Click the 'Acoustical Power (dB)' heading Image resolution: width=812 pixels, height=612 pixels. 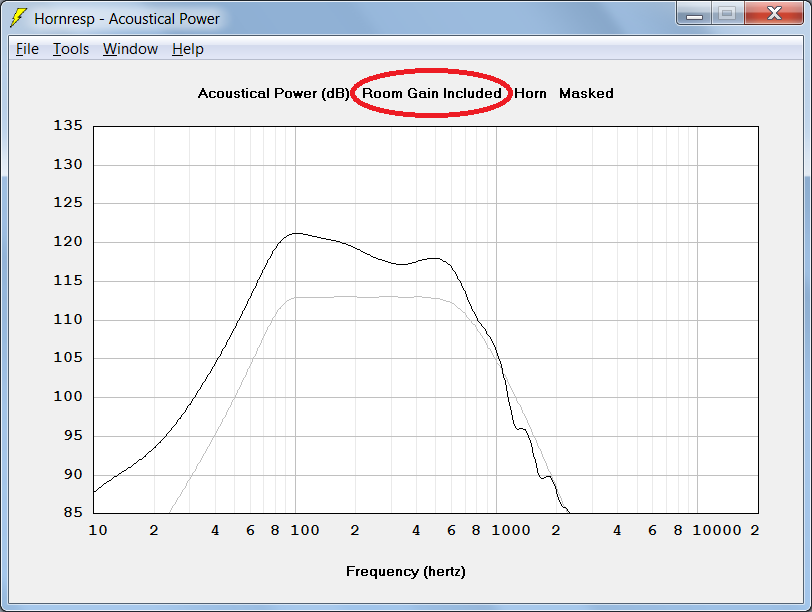click(x=274, y=93)
